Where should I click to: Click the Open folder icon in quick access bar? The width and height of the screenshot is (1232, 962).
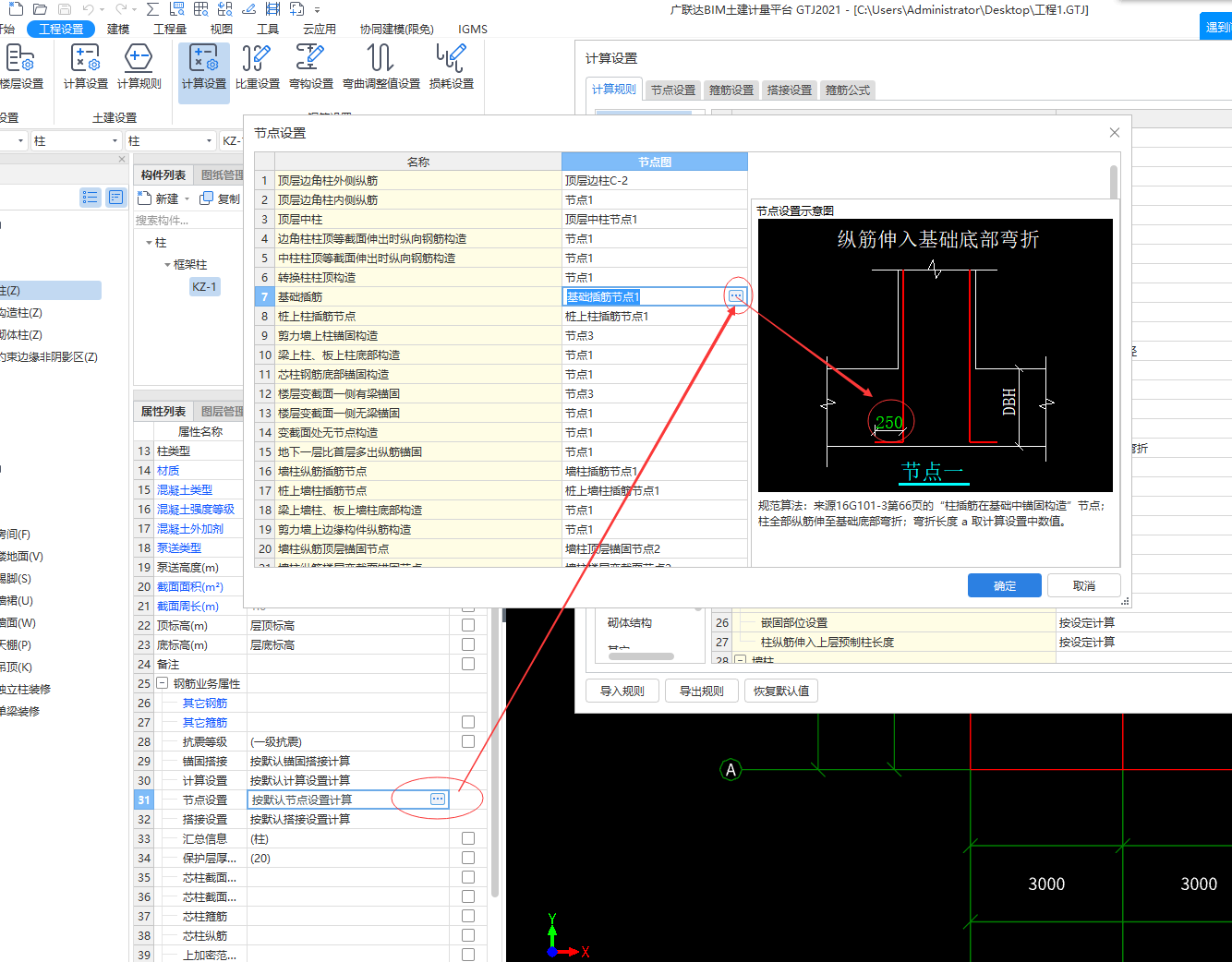coord(40,9)
